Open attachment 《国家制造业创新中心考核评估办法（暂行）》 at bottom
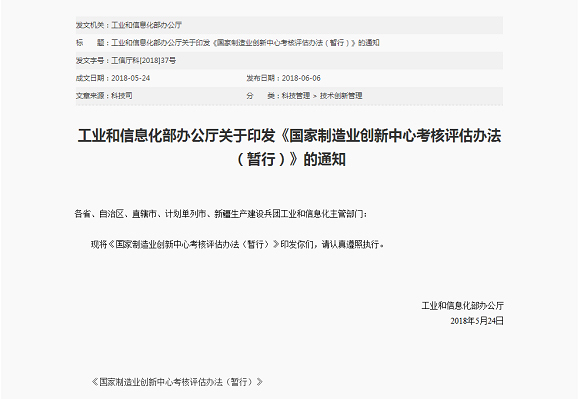The width and height of the screenshot is (580, 399). (x=177, y=382)
